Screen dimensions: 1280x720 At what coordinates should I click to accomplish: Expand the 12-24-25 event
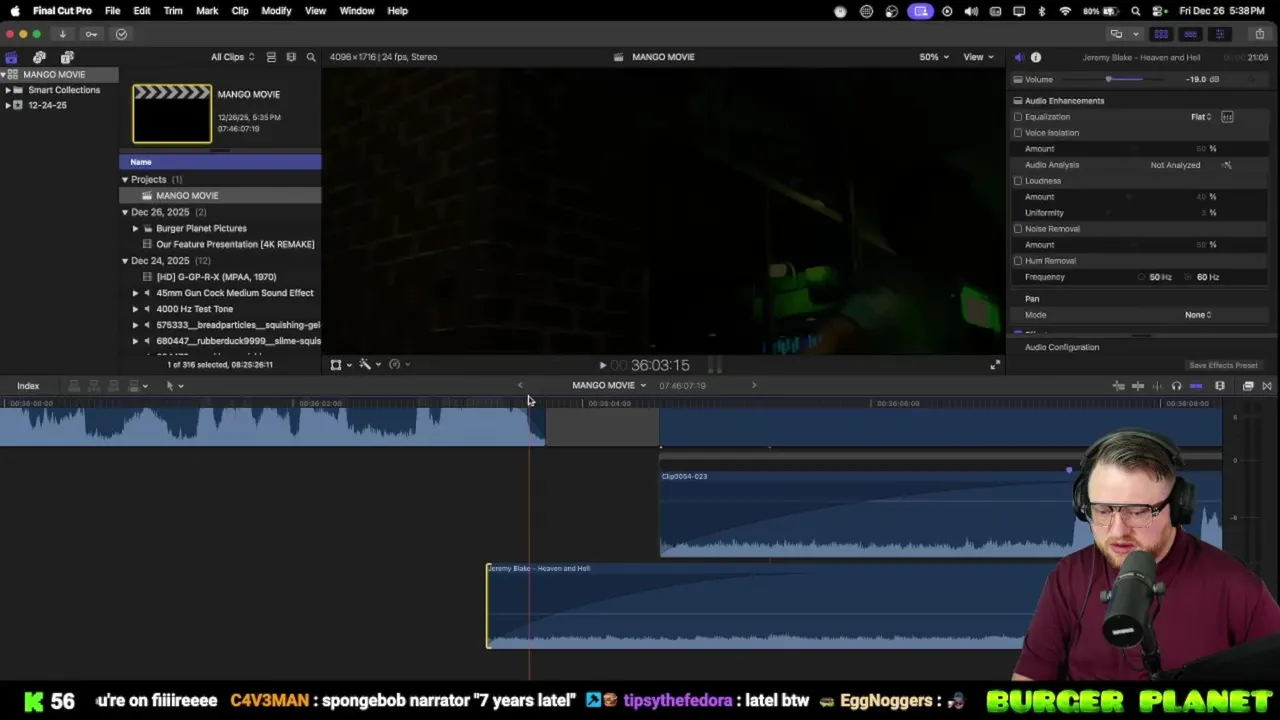pos(8,105)
